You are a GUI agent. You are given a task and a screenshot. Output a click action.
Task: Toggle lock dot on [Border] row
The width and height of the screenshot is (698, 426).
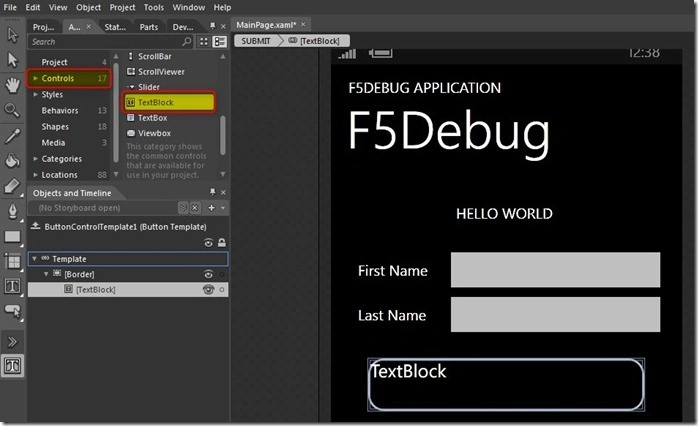point(222,275)
